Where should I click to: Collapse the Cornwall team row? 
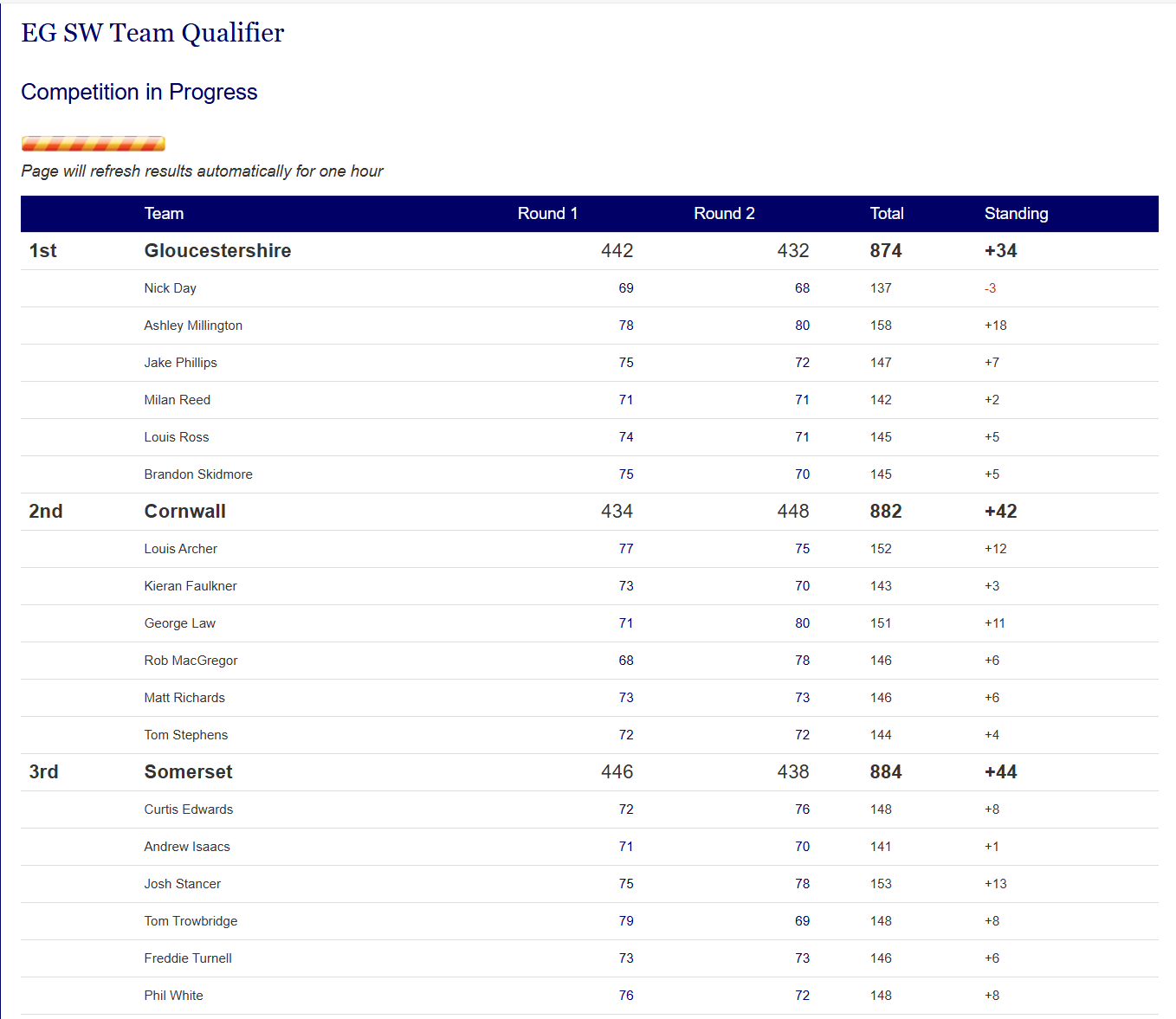click(x=184, y=512)
